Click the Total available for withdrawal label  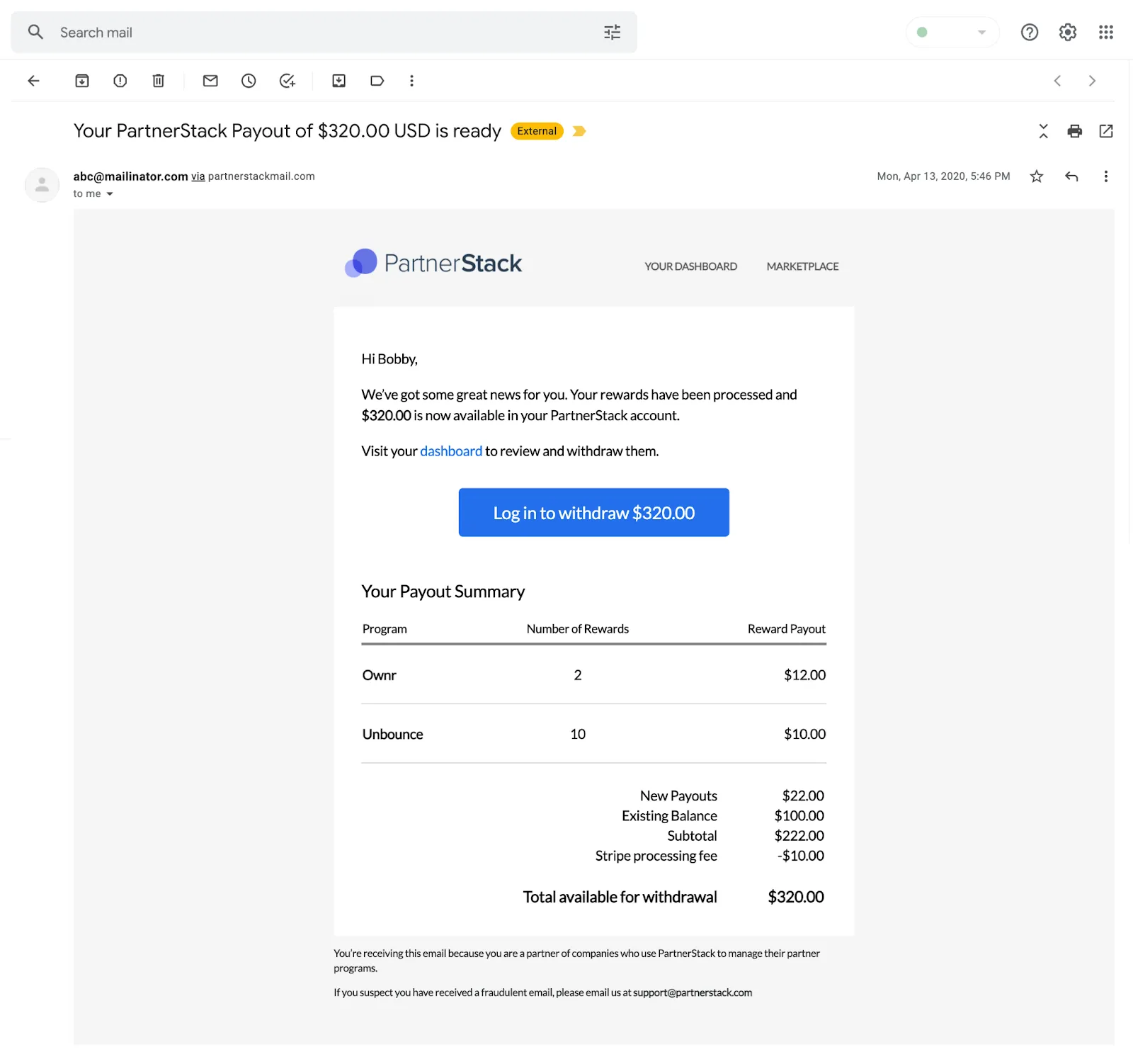620,897
